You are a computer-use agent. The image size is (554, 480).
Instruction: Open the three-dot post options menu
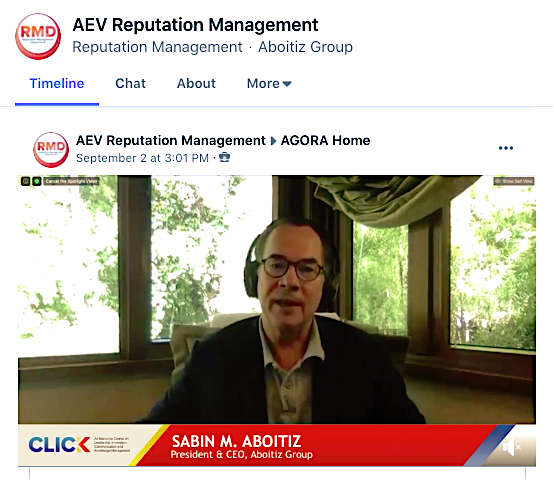point(506,148)
